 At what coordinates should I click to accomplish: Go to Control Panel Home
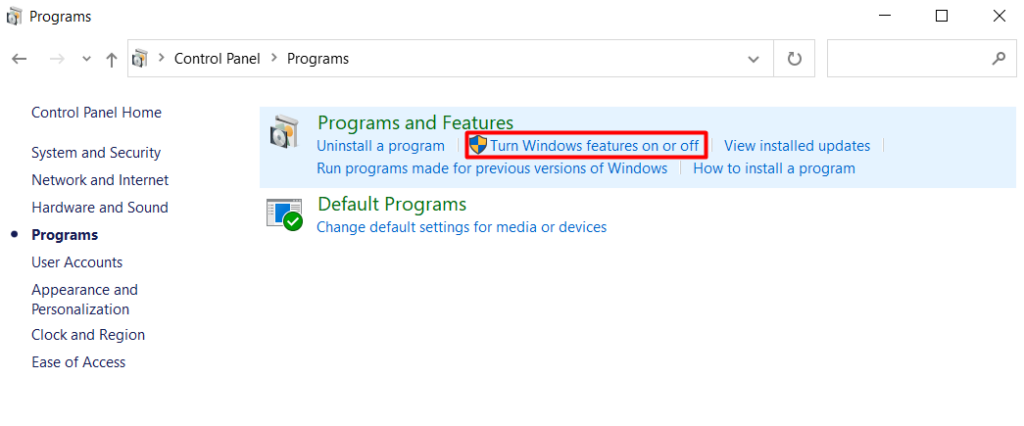click(x=96, y=113)
